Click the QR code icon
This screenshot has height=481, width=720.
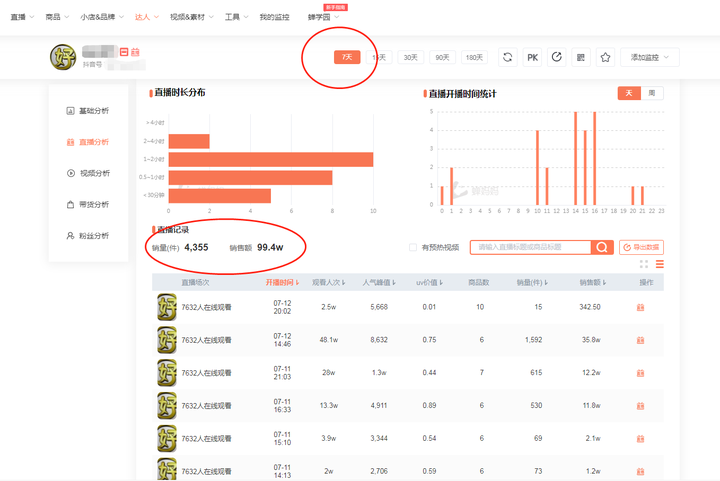point(581,57)
